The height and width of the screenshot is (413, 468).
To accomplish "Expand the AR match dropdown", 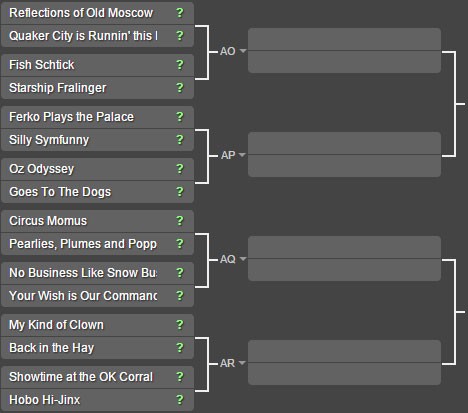I will 242,363.
